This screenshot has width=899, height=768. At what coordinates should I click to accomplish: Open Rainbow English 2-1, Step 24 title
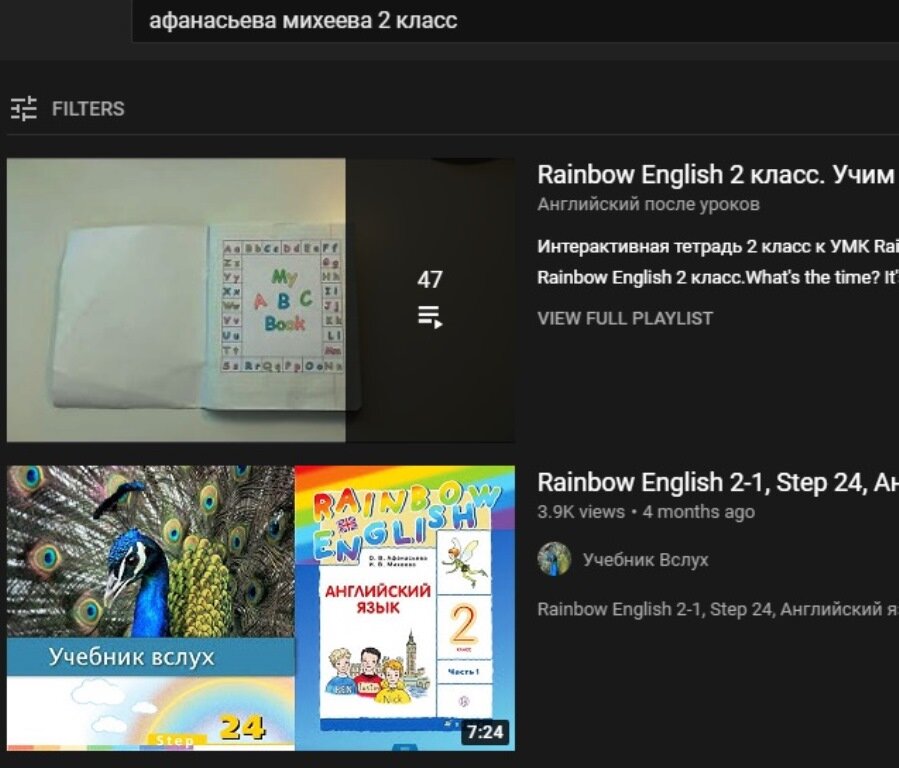tap(718, 483)
